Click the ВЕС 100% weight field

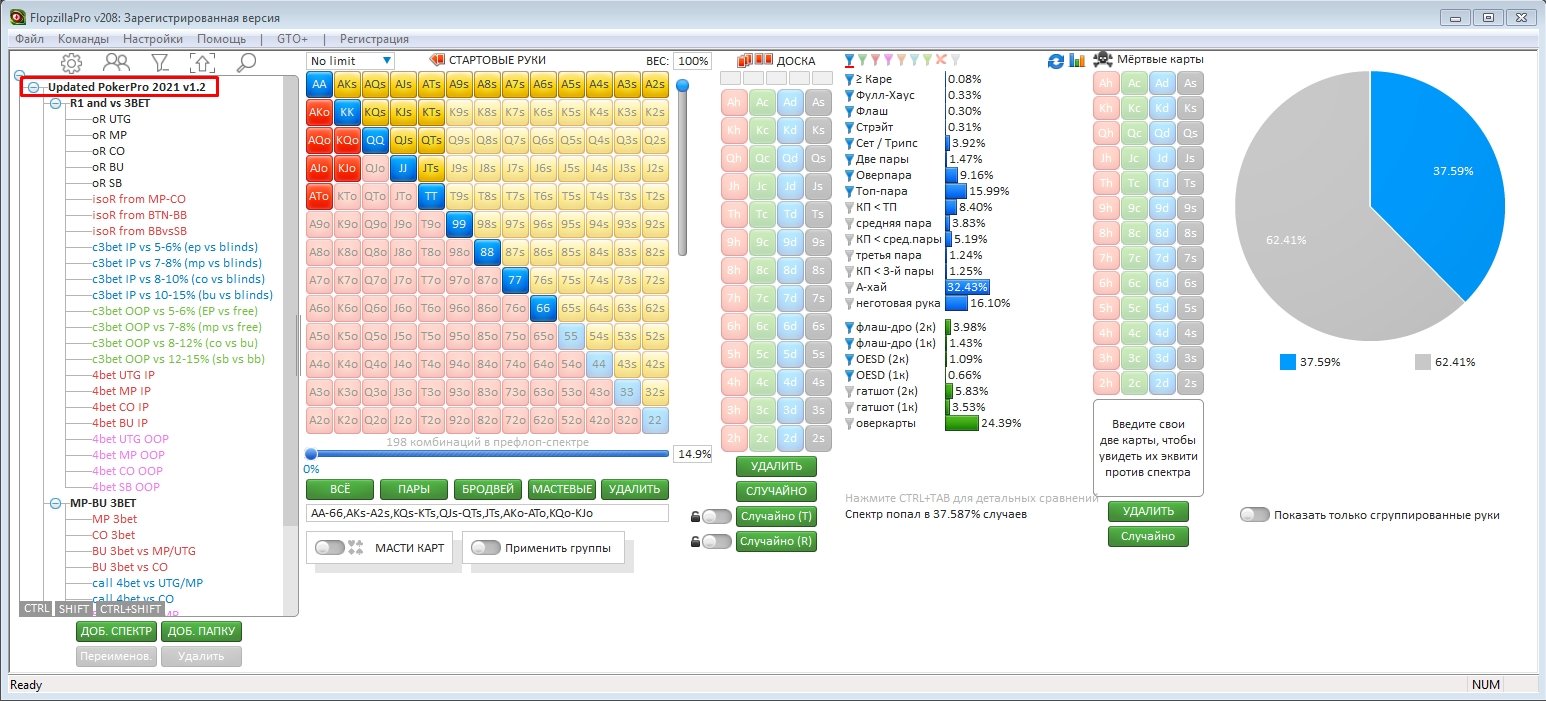coord(692,61)
